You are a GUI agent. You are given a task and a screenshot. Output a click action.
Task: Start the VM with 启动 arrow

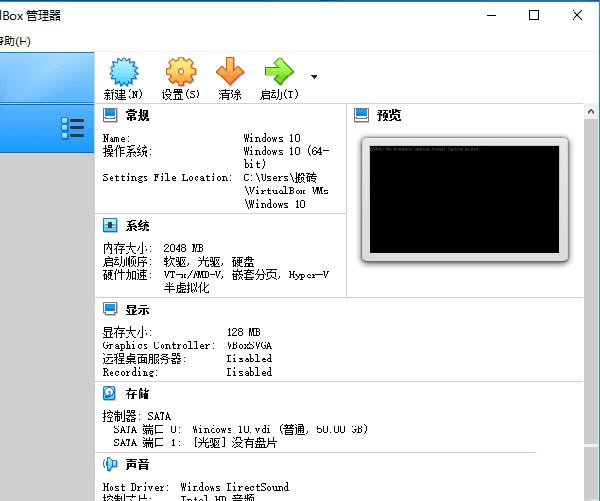[x=279, y=71]
